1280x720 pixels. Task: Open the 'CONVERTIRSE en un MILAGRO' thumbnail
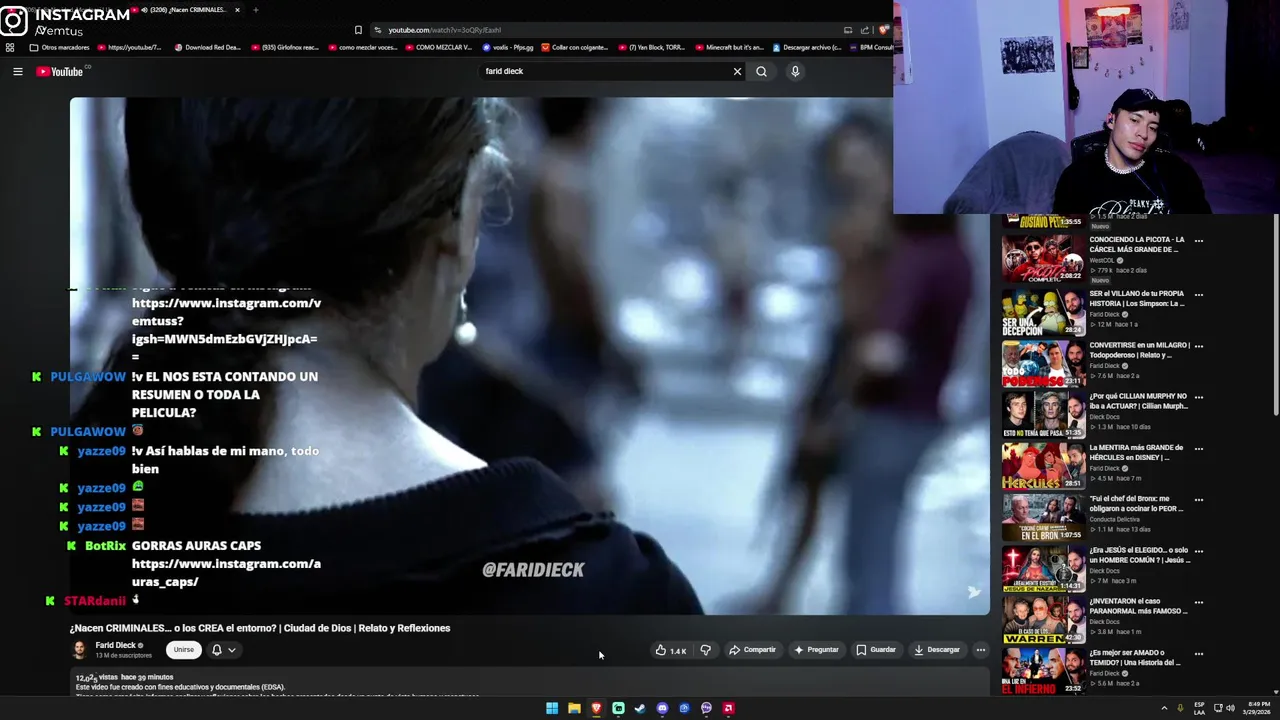(1042, 364)
